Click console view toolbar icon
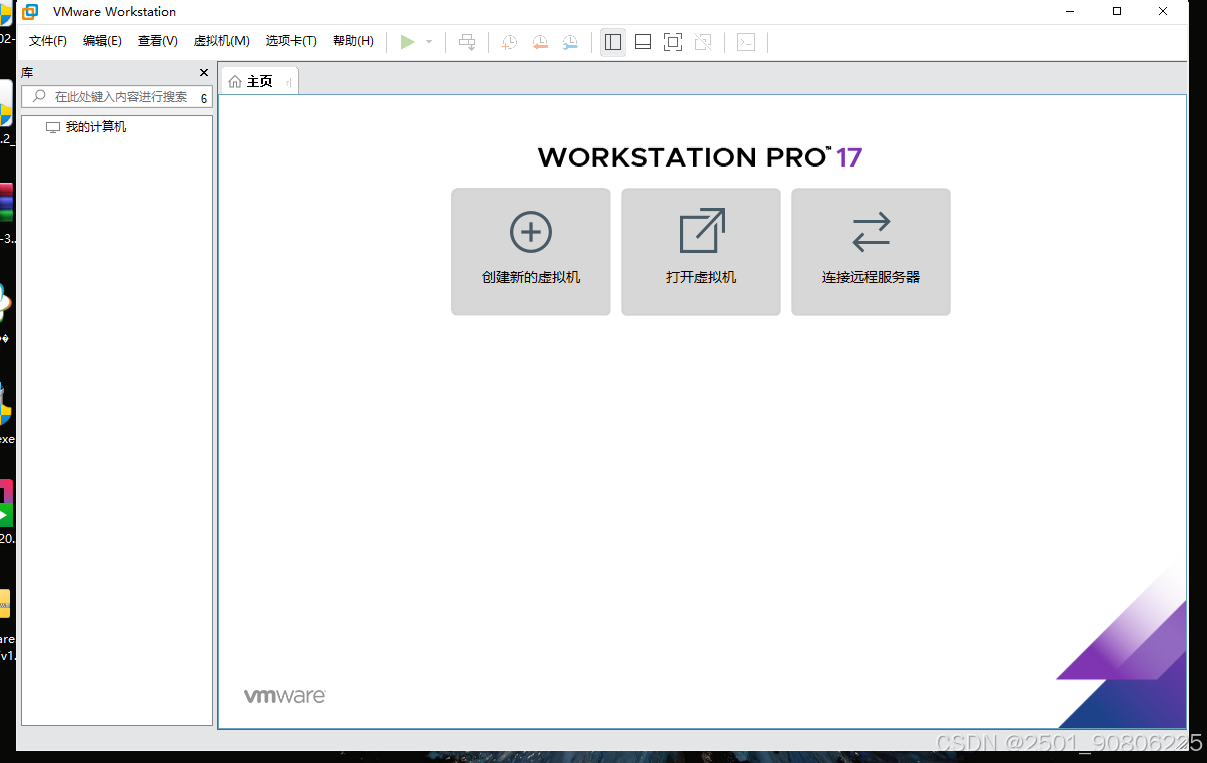The width and height of the screenshot is (1207, 763). pos(746,42)
